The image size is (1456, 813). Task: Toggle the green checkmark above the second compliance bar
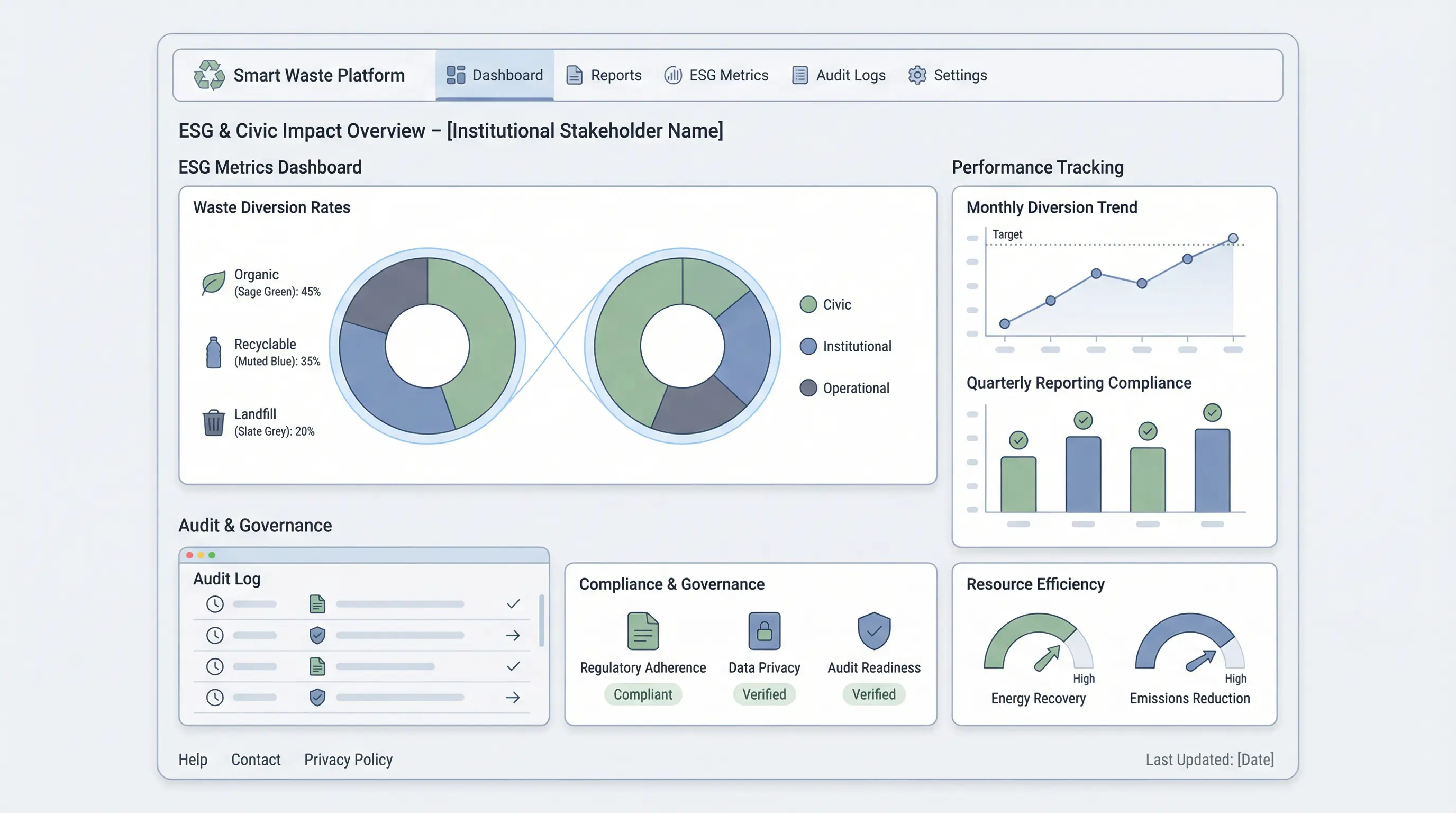click(x=1082, y=420)
